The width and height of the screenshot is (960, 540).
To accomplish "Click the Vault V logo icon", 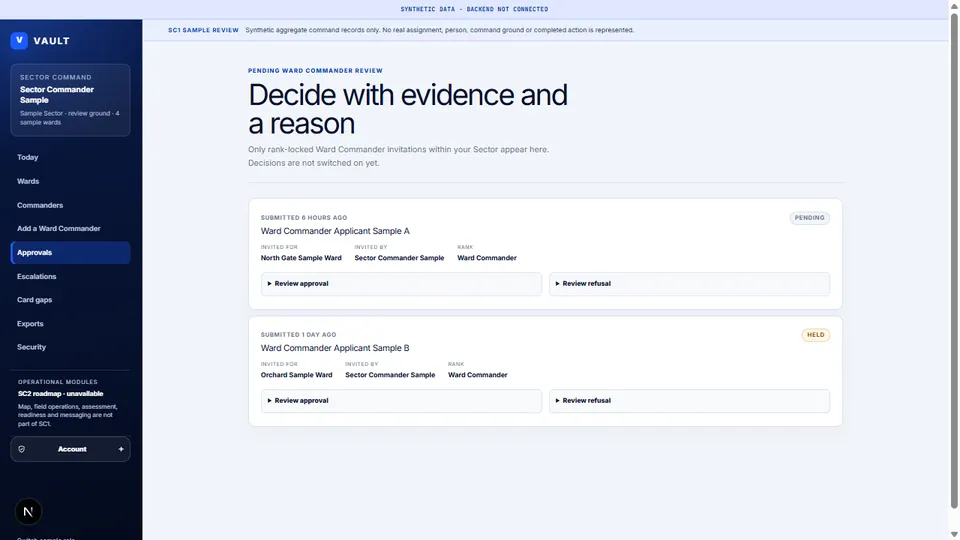I will (19, 40).
